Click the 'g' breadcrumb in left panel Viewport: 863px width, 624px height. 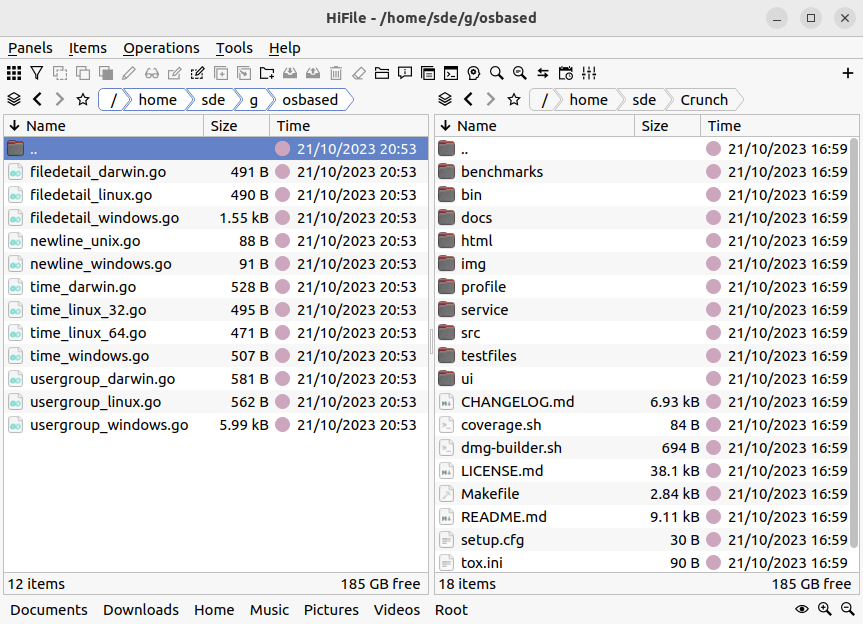click(253, 100)
